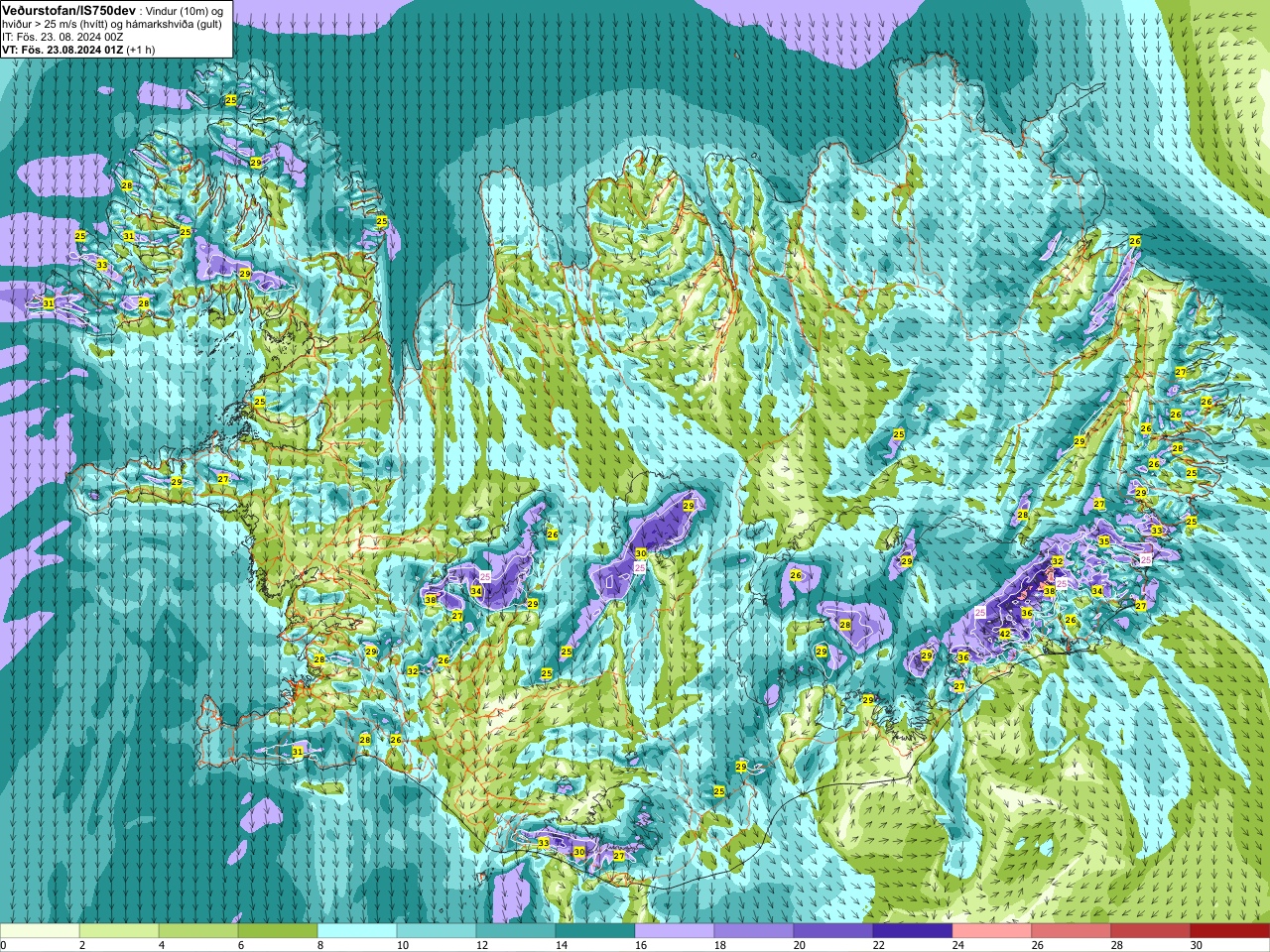Select the 4–6 m/s green legend segment
Screen dimensions: 1270x952
198,931
